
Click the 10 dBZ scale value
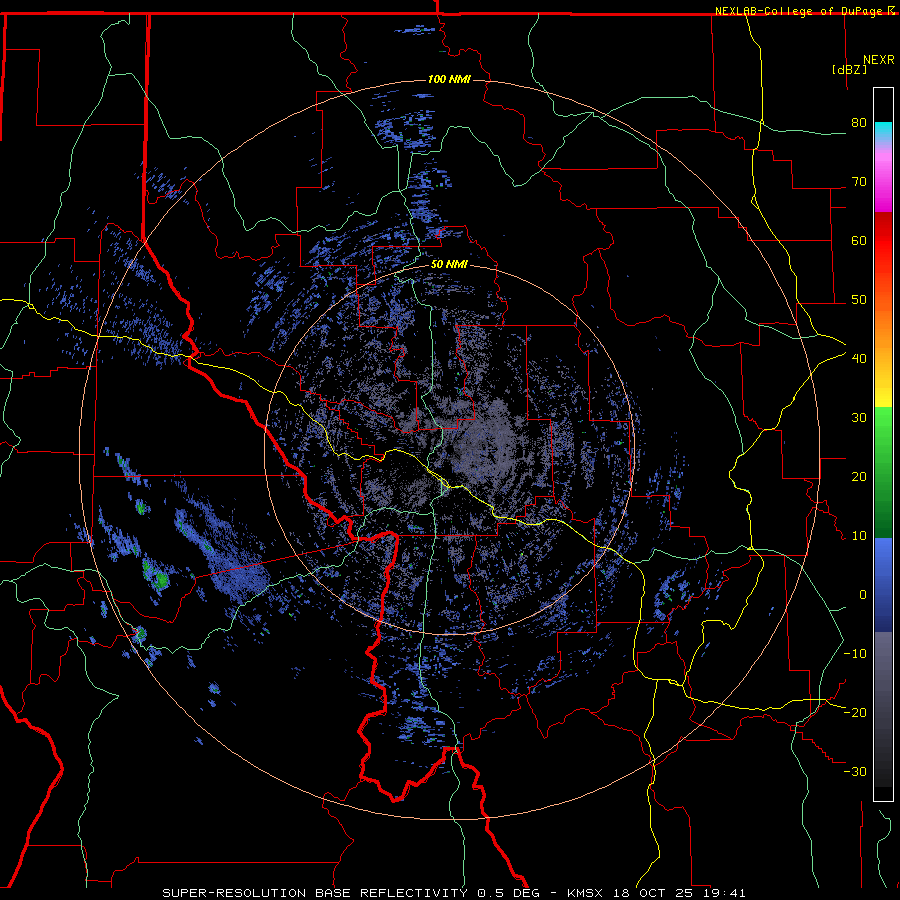coord(859,536)
